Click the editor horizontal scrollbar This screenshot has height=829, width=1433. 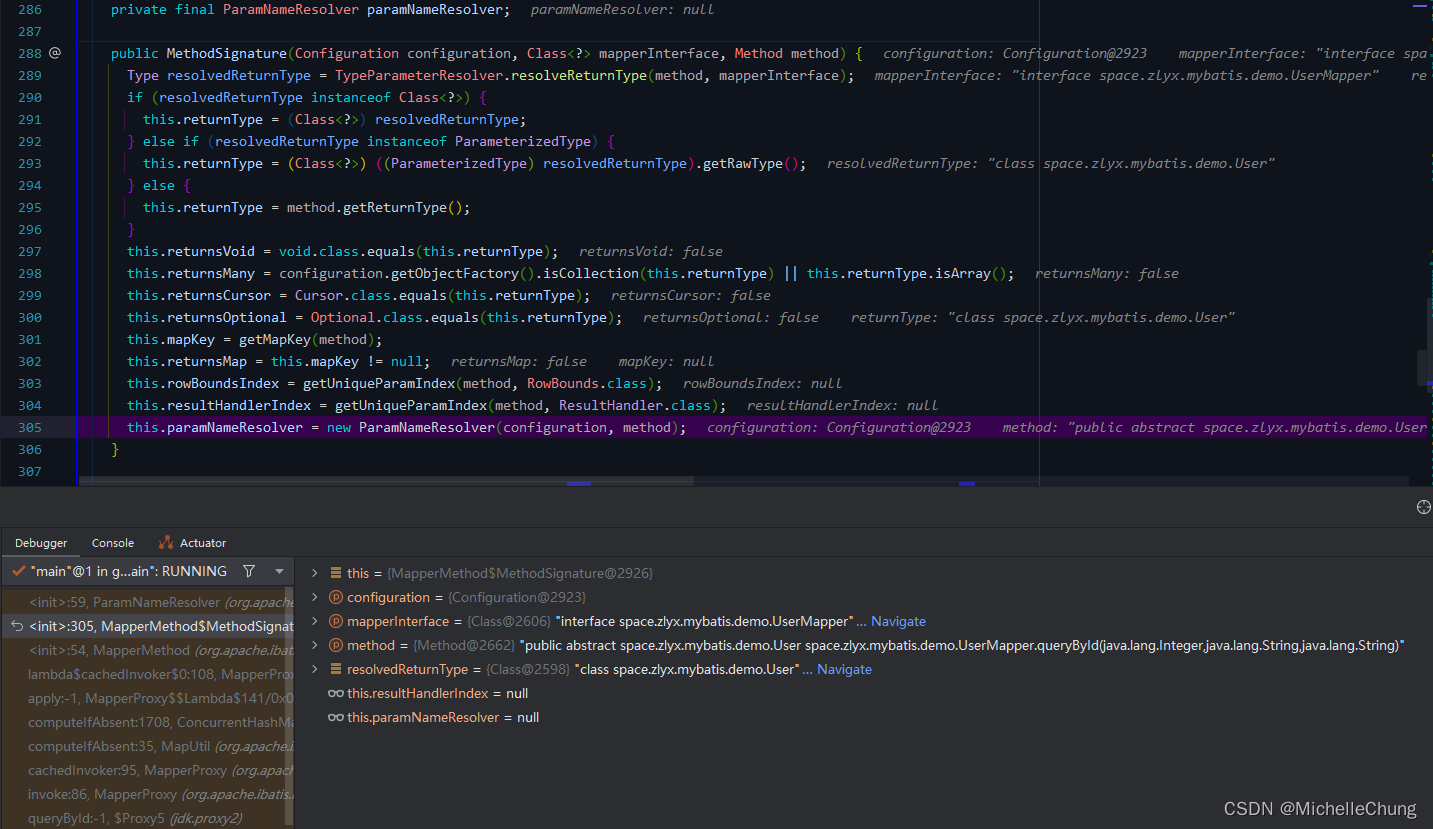tap(386, 482)
